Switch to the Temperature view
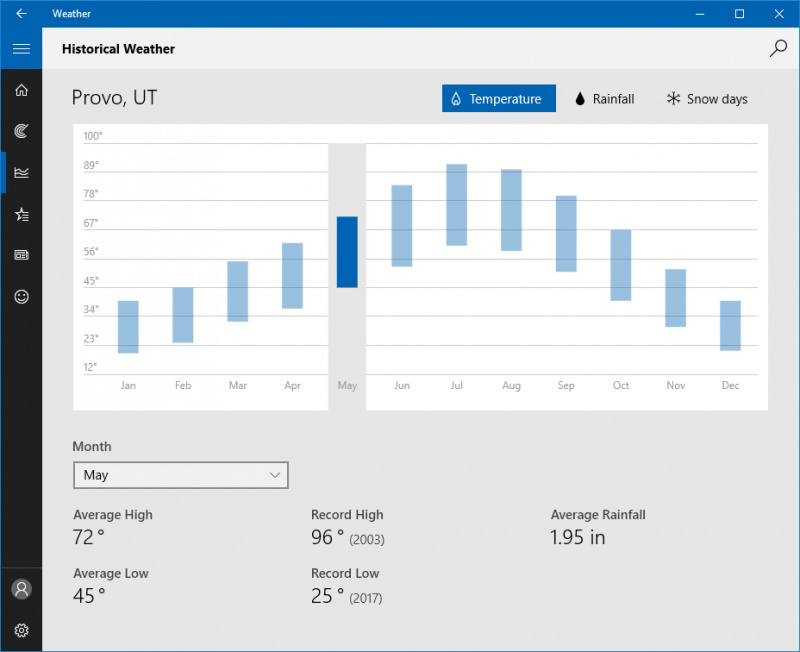 [498, 98]
